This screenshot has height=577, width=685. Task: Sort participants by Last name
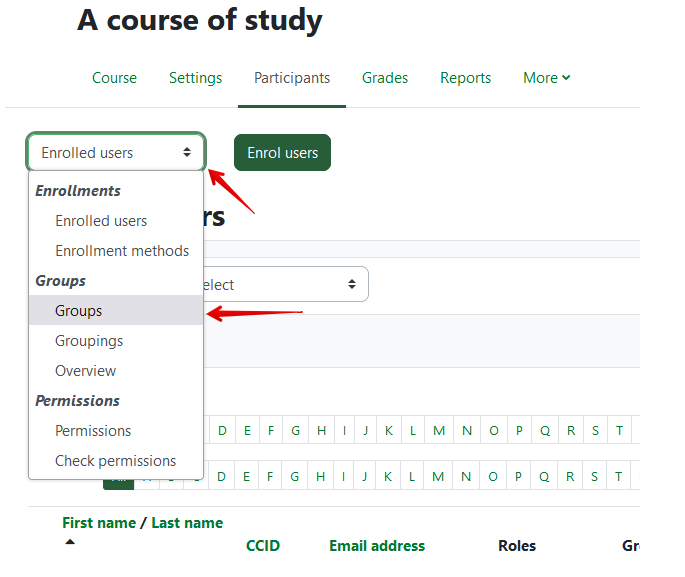187,523
